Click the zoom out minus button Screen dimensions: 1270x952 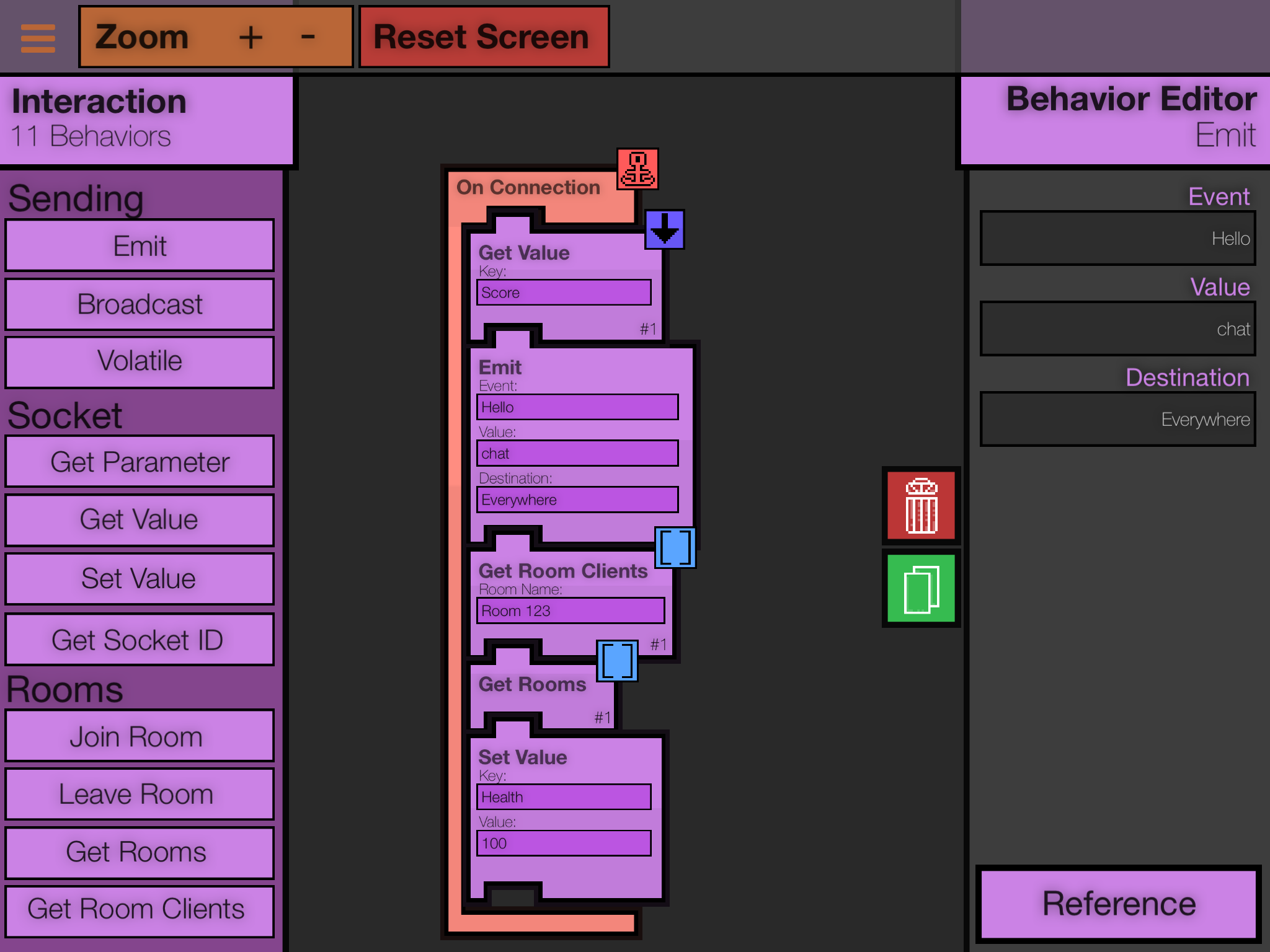point(308,38)
